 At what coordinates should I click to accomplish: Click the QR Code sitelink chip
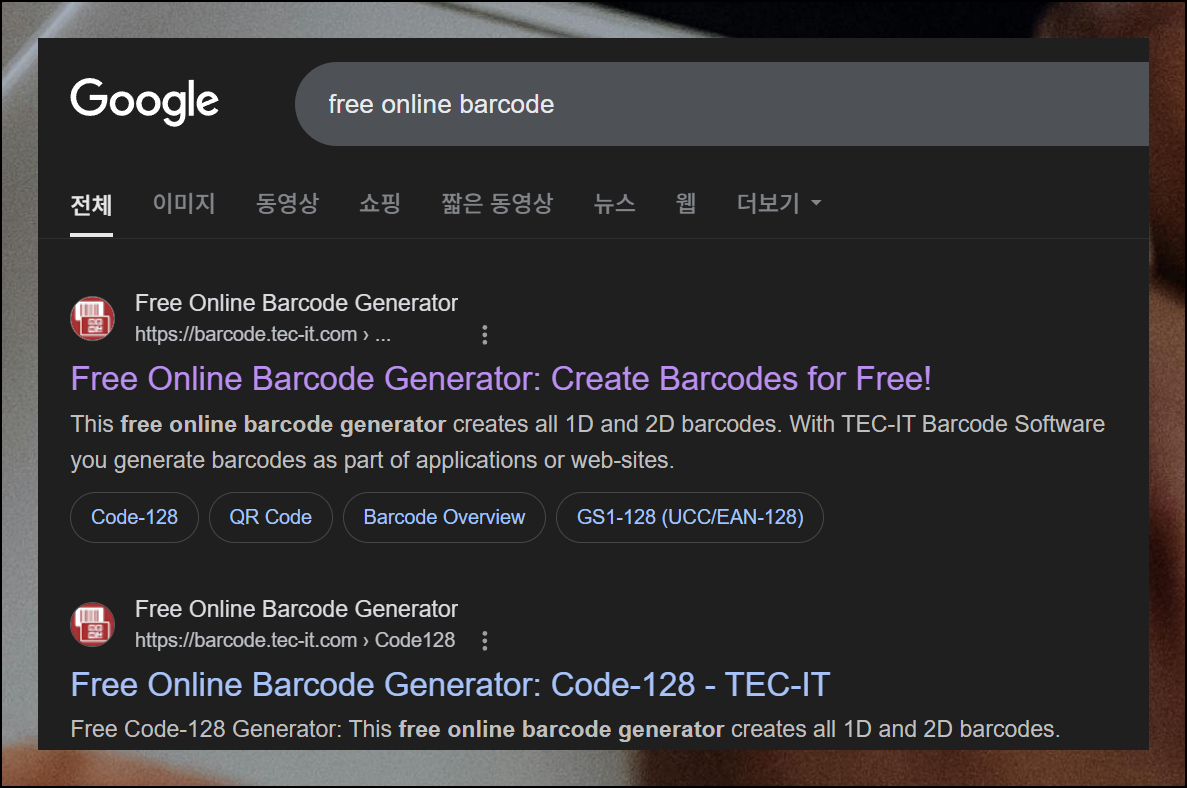(270, 517)
